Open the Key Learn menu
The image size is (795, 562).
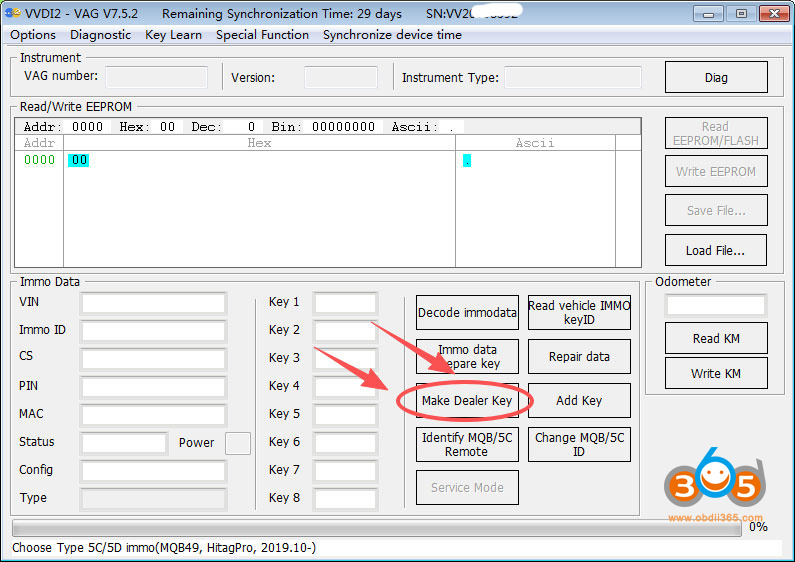pyautogui.click(x=173, y=35)
